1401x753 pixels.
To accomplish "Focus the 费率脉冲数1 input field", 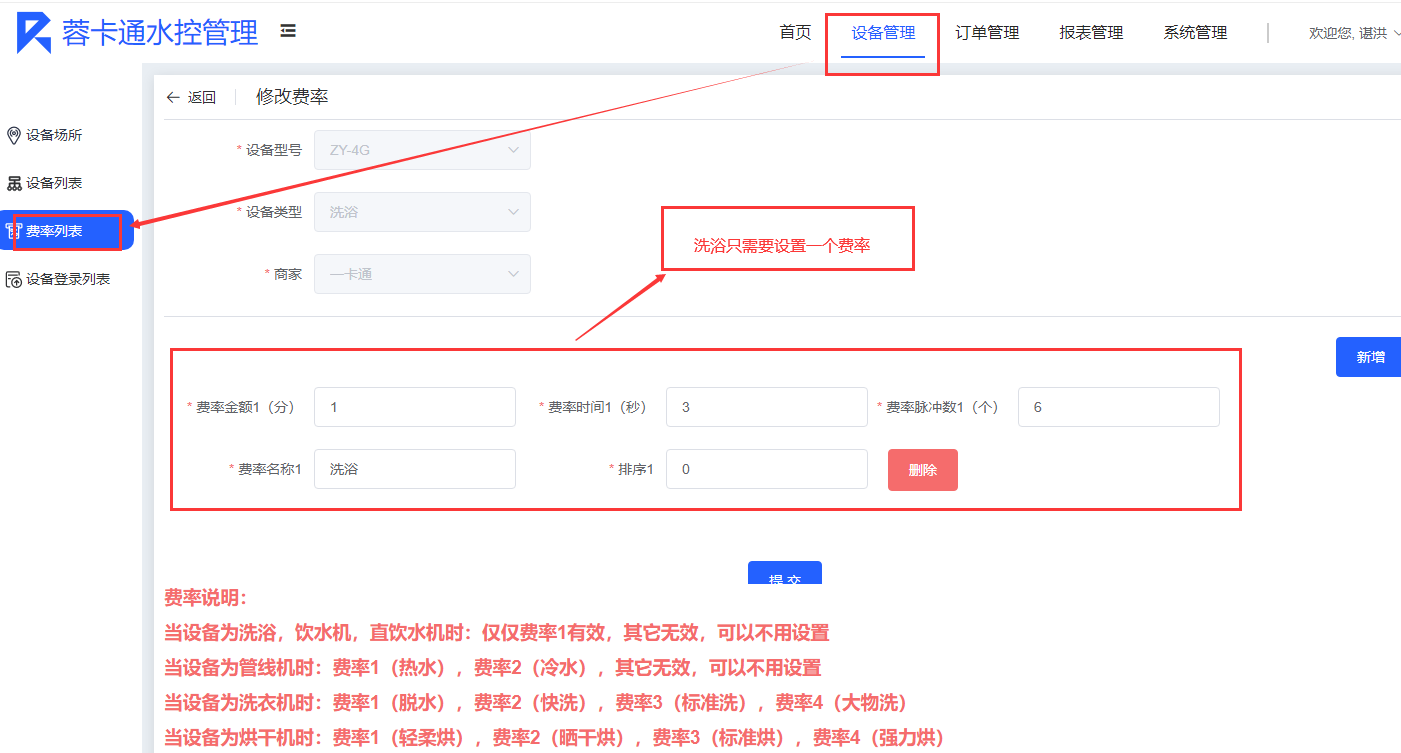I will pos(1118,407).
